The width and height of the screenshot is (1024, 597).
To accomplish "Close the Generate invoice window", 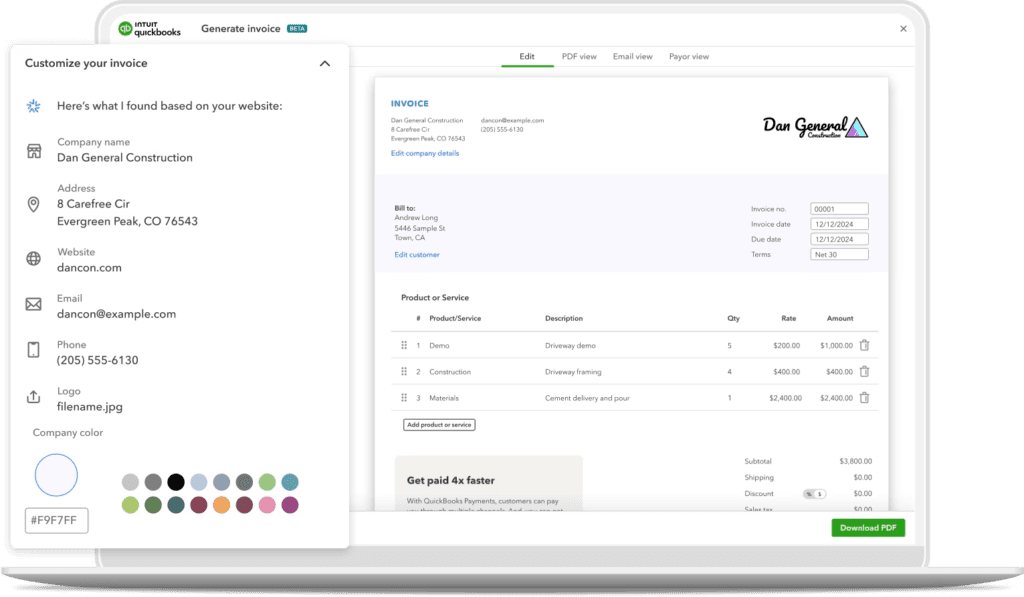I will 903,29.
